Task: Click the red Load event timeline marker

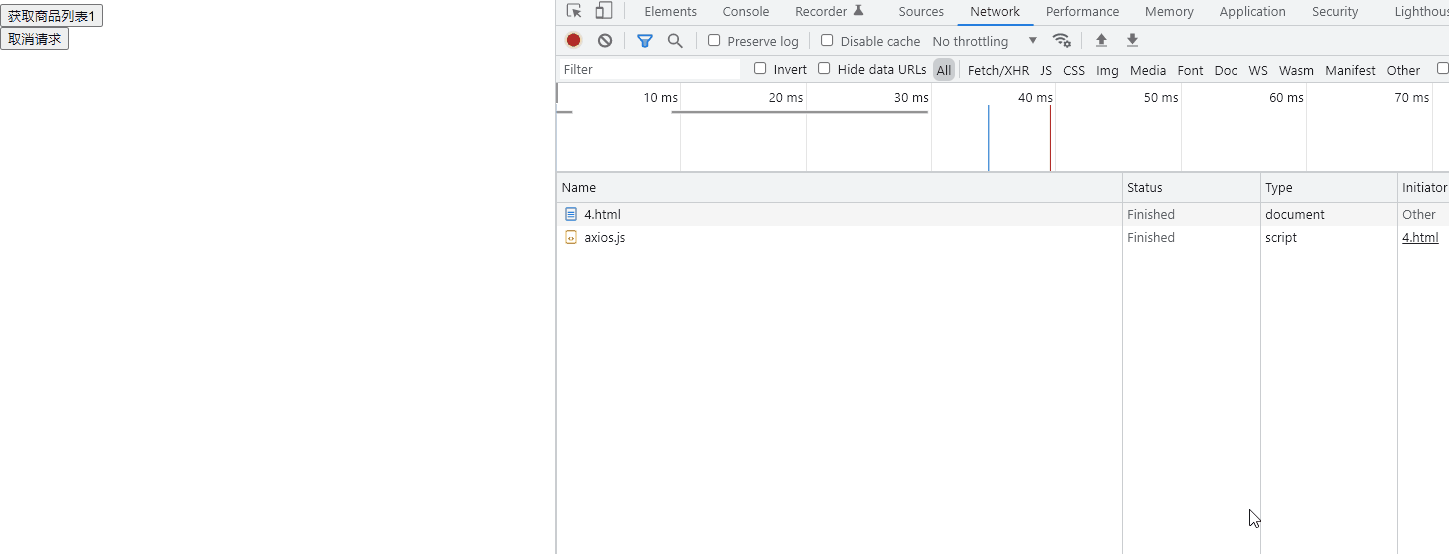Action: point(1050,138)
